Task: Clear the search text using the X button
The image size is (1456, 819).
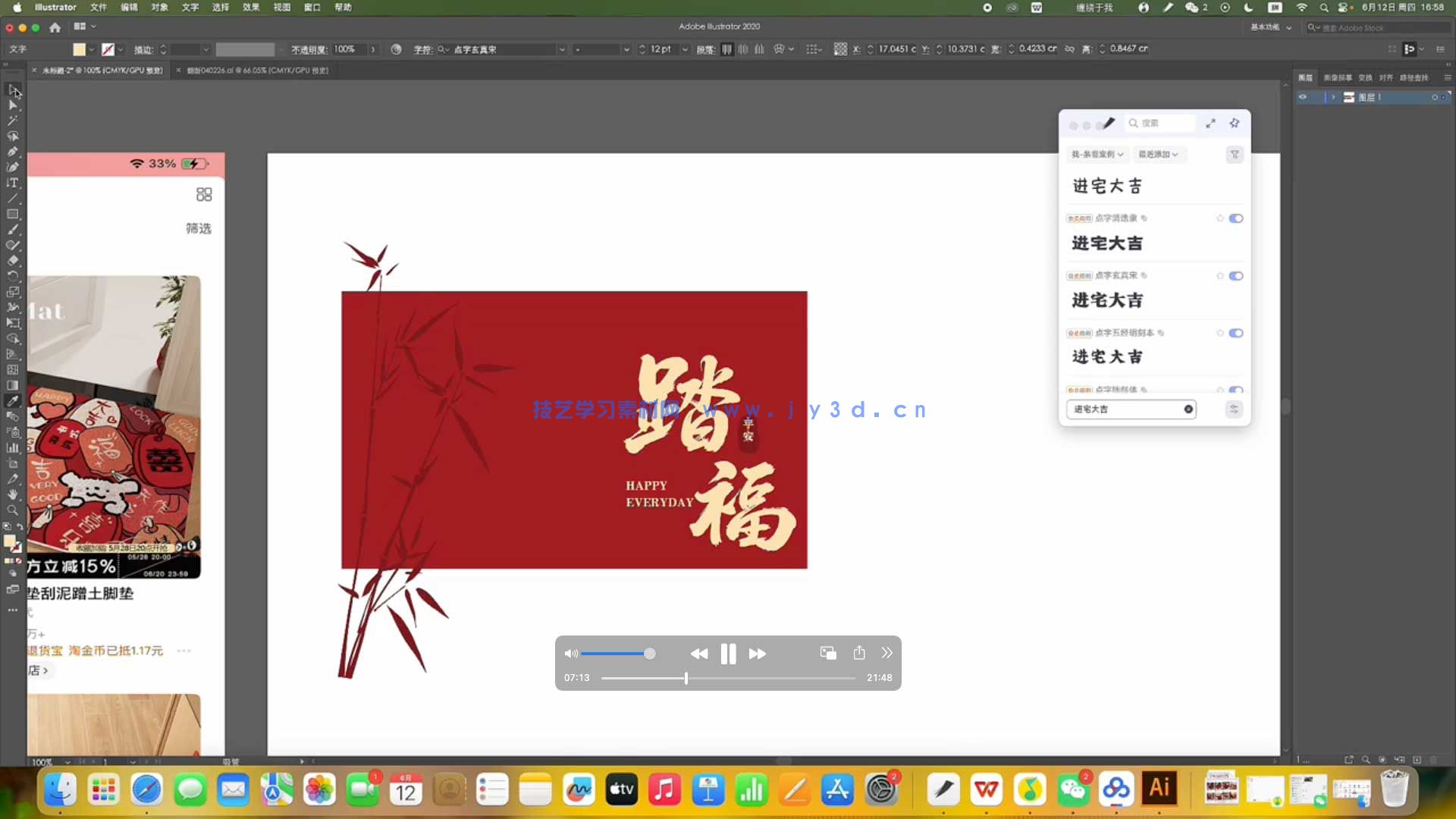Action: coord(1188,409)
